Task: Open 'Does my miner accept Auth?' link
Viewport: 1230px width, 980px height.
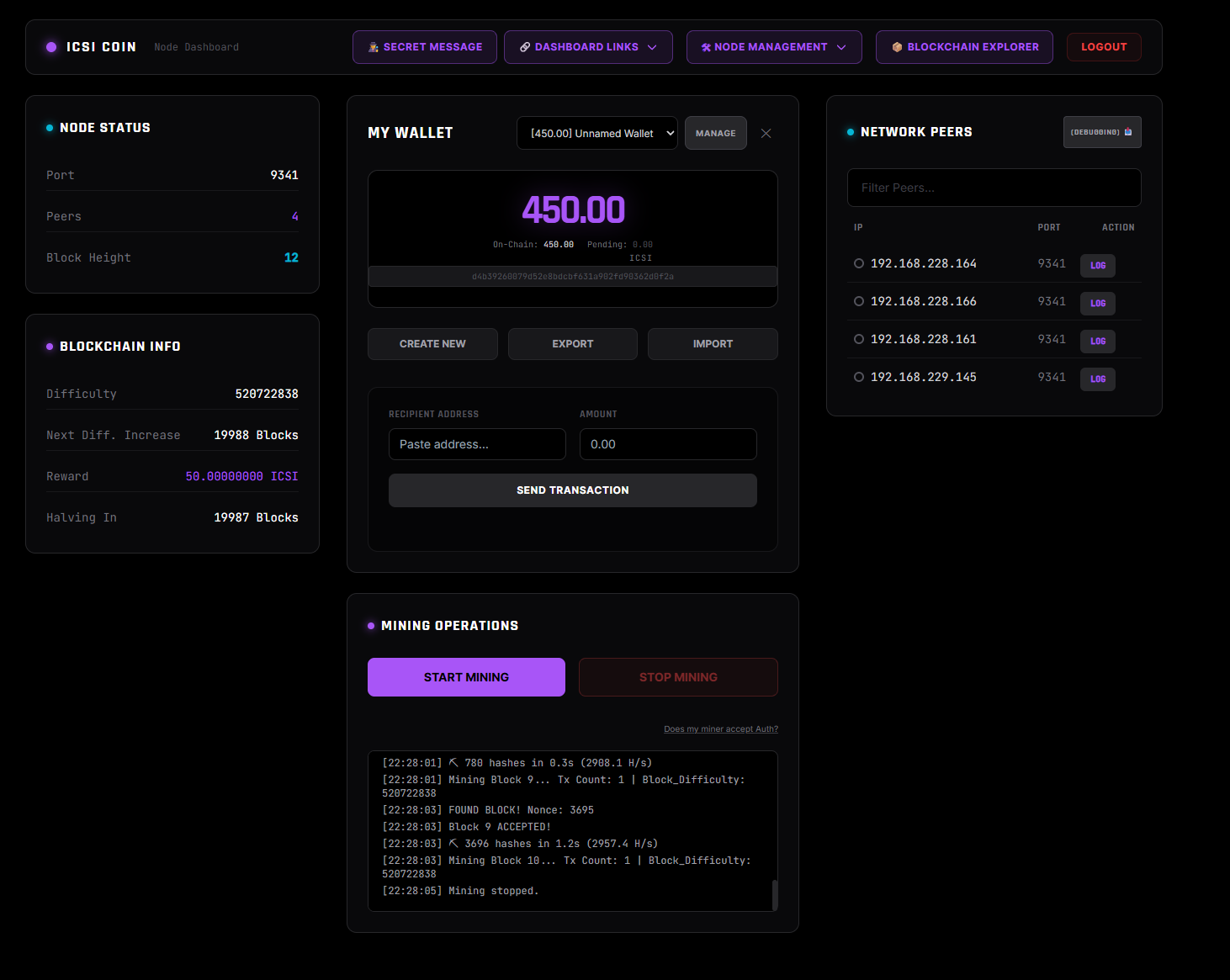Action: point(721,729)
